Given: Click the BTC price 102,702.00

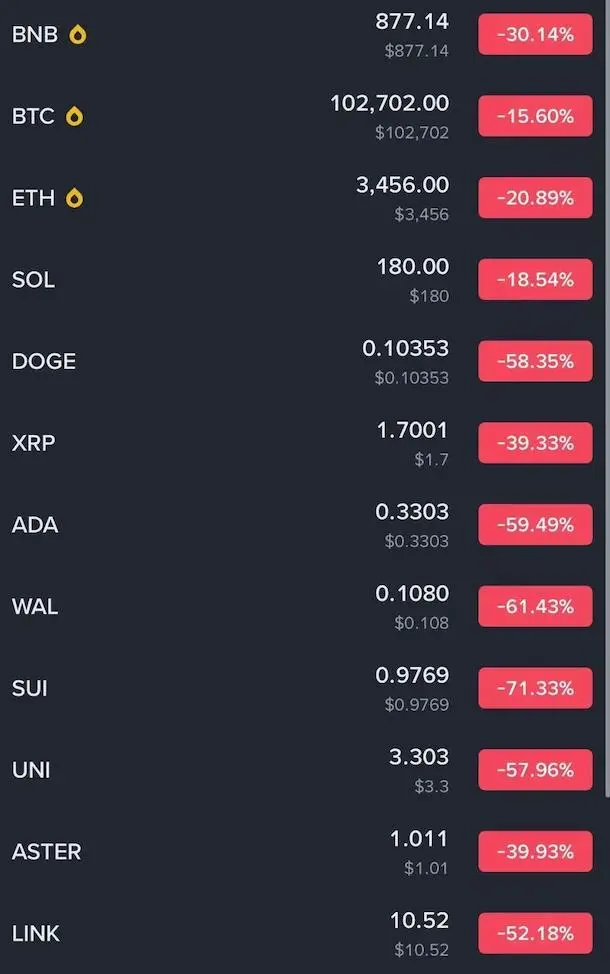Looking at the screenshot, I should pyautogui.click(x=390, y=103).
